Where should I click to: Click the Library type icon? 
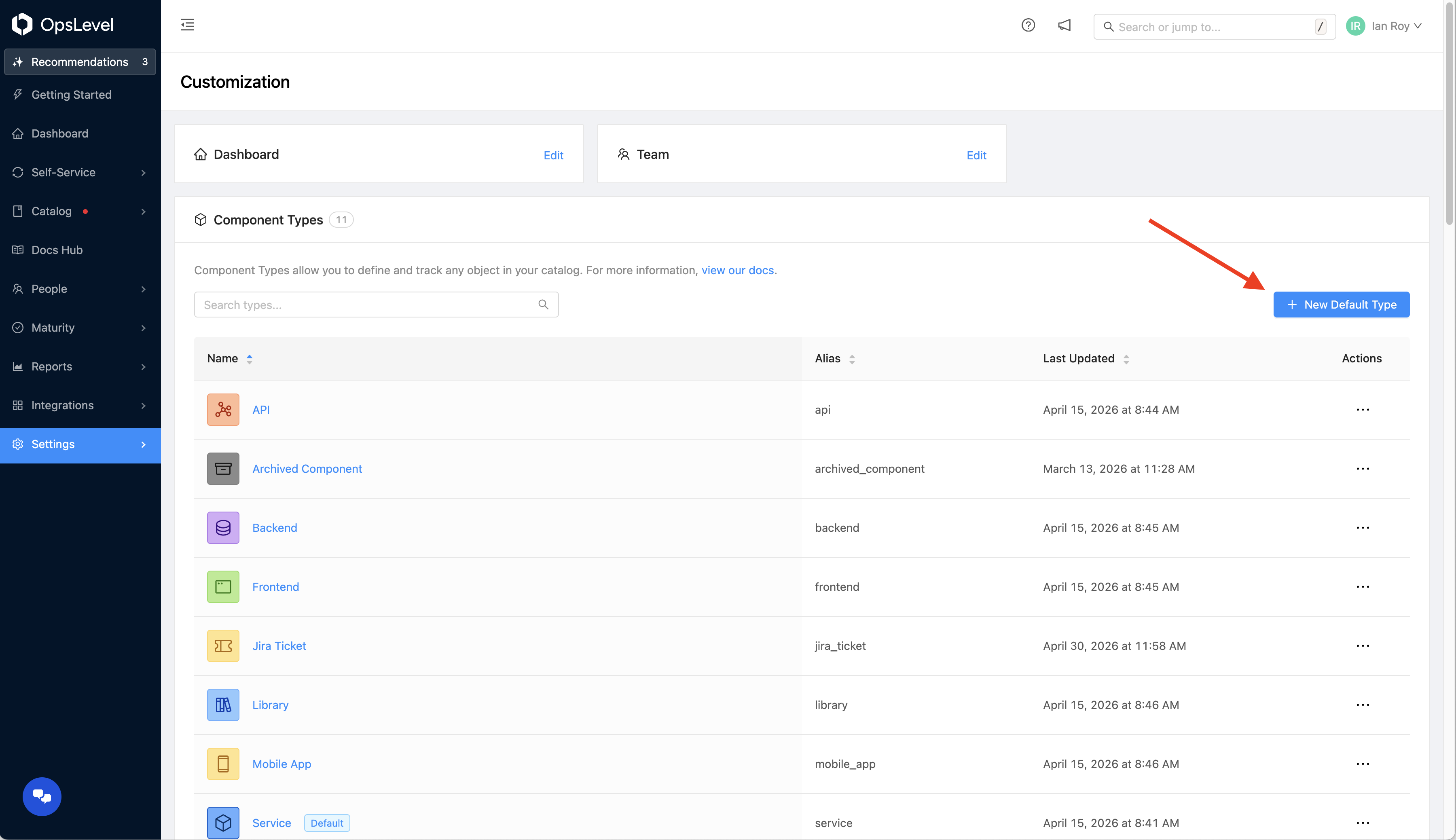pyautogui.click(x=223, y=705)
